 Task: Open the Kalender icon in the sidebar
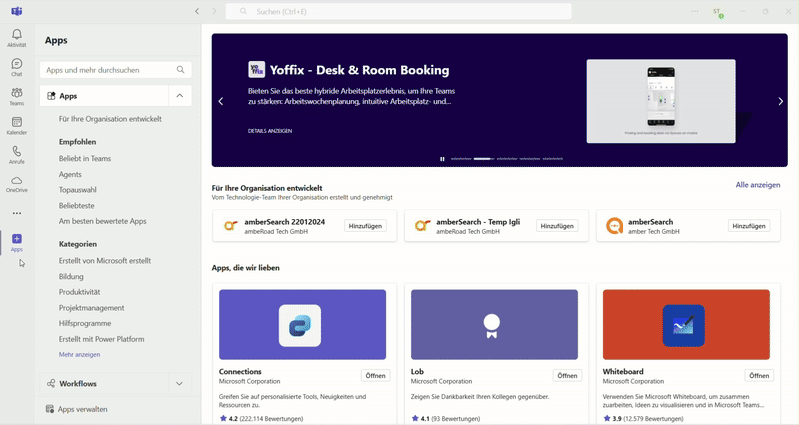(17, 126)
